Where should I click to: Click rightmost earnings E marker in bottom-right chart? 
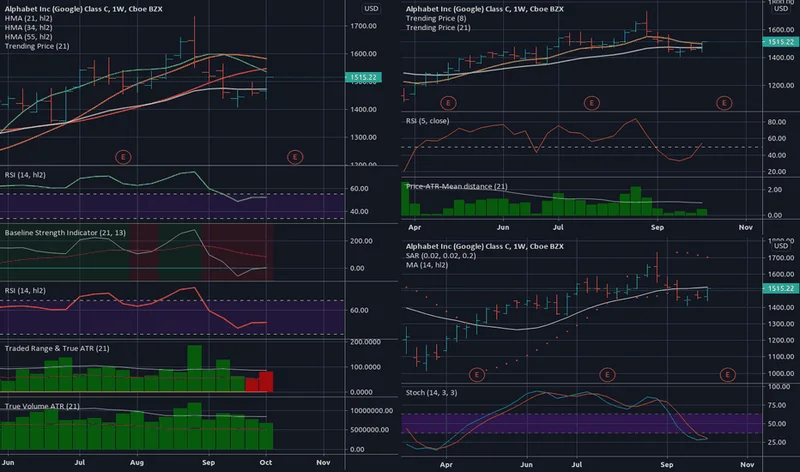(728, 374)
